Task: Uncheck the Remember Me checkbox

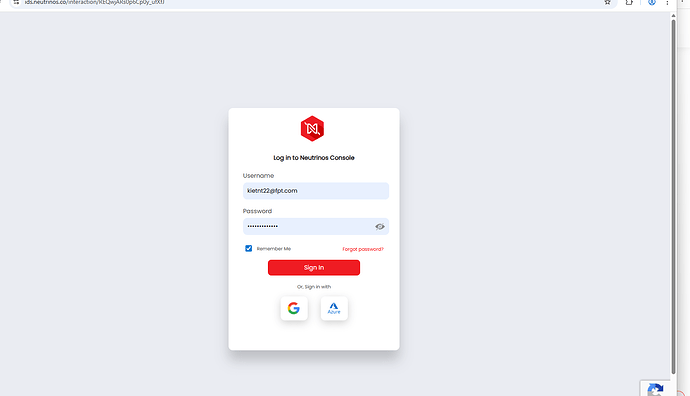Action: [249, 249]
